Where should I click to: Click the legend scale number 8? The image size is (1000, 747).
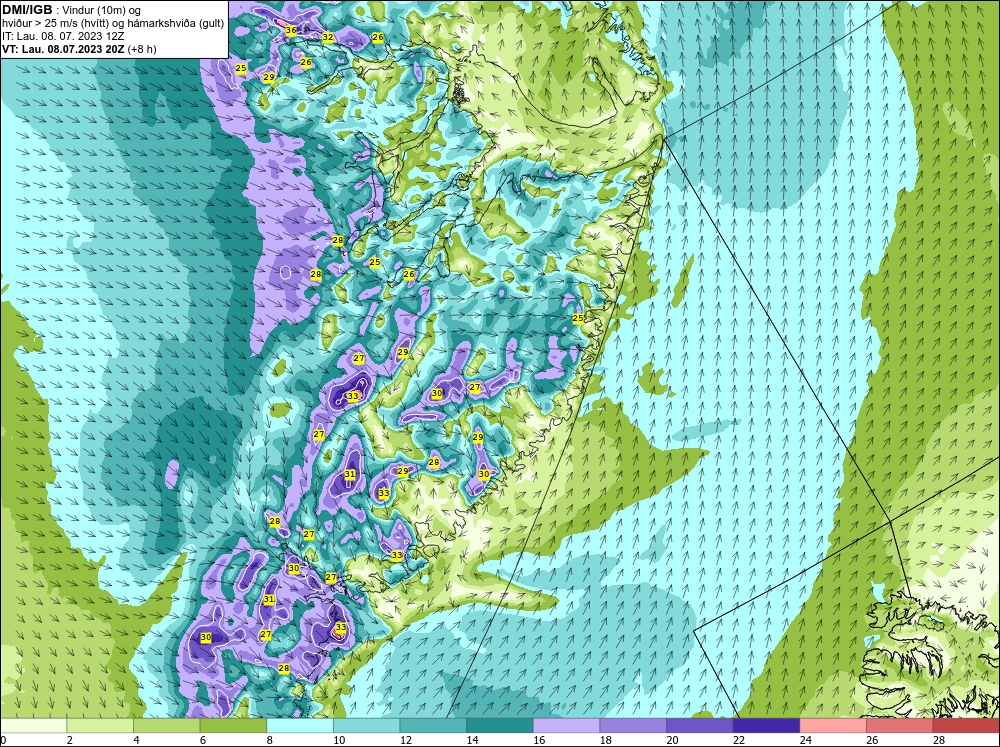(269, 740)
